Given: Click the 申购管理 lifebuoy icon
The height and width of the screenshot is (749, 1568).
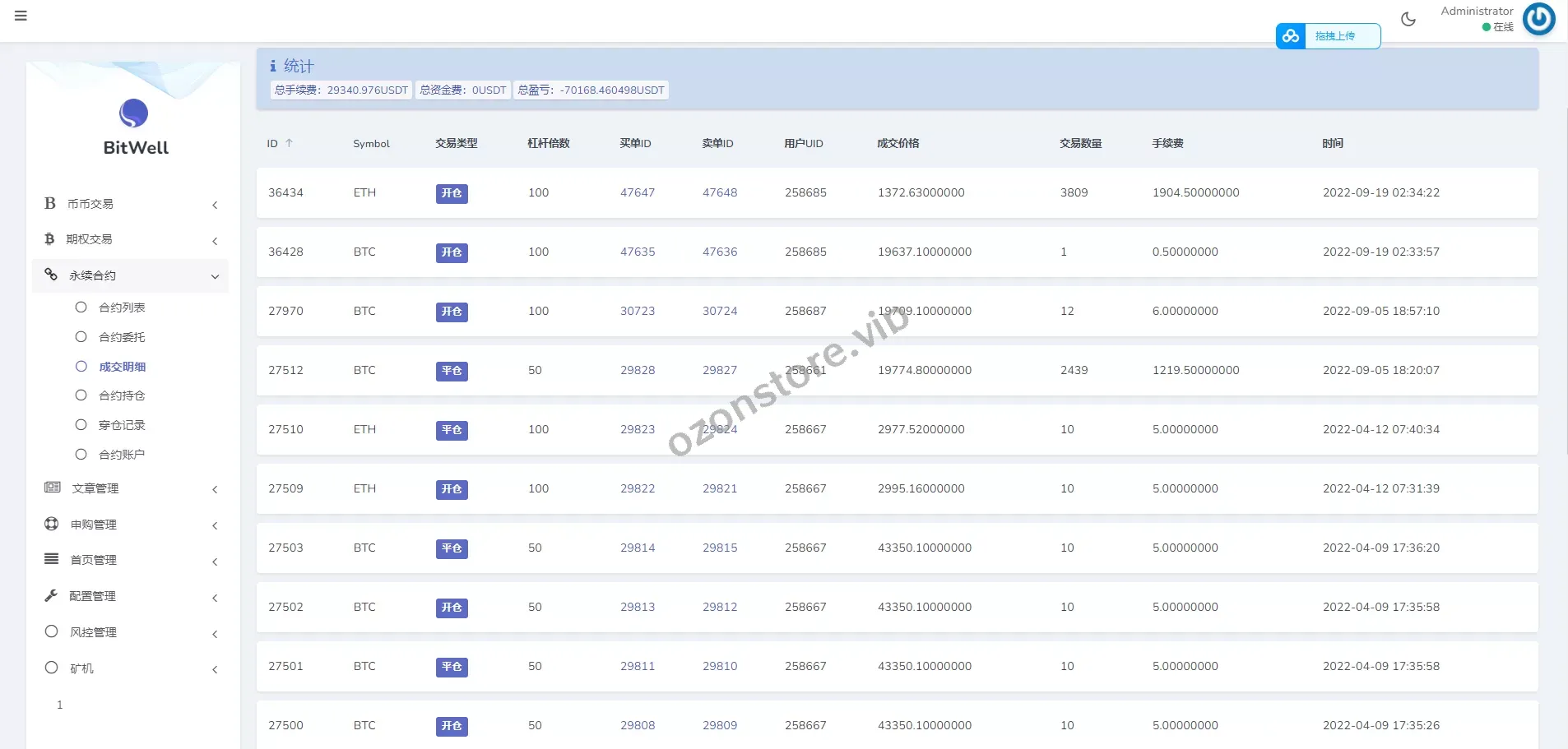Looking at the screenshot, I should tap(51, 524).
